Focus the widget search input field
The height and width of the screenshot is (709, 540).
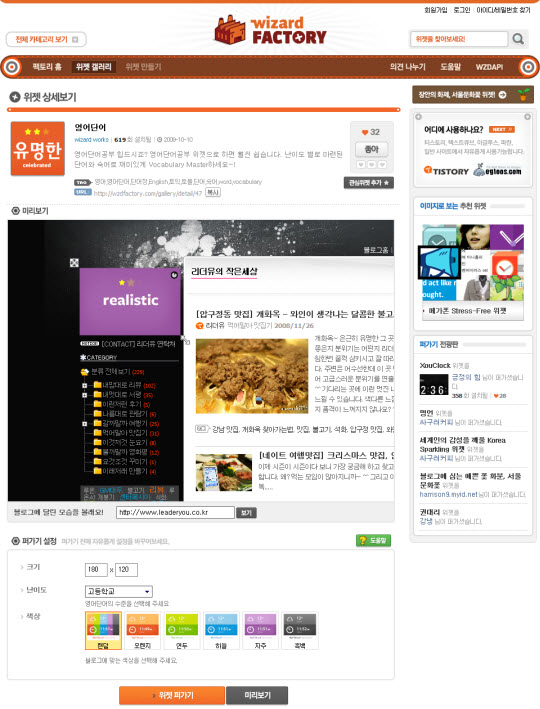click(459, 39)
